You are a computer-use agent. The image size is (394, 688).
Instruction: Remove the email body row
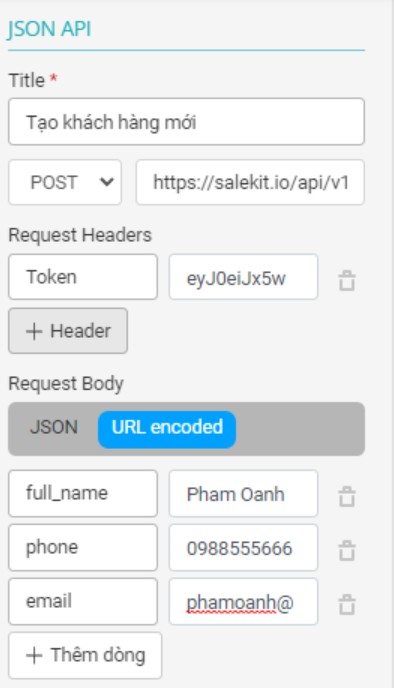tap(347, 605)
